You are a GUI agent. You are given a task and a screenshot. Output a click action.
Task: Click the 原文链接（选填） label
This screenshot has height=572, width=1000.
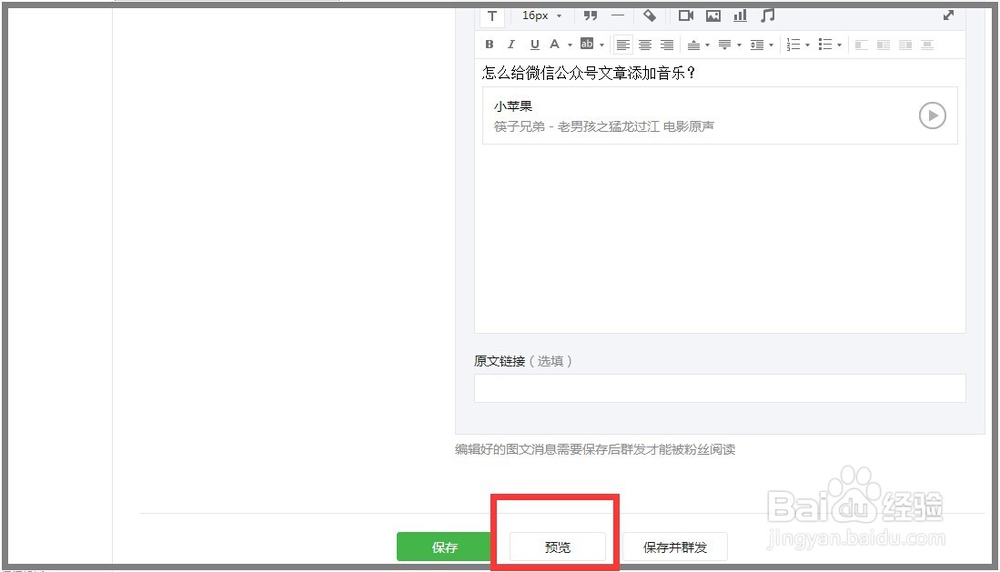523,361
